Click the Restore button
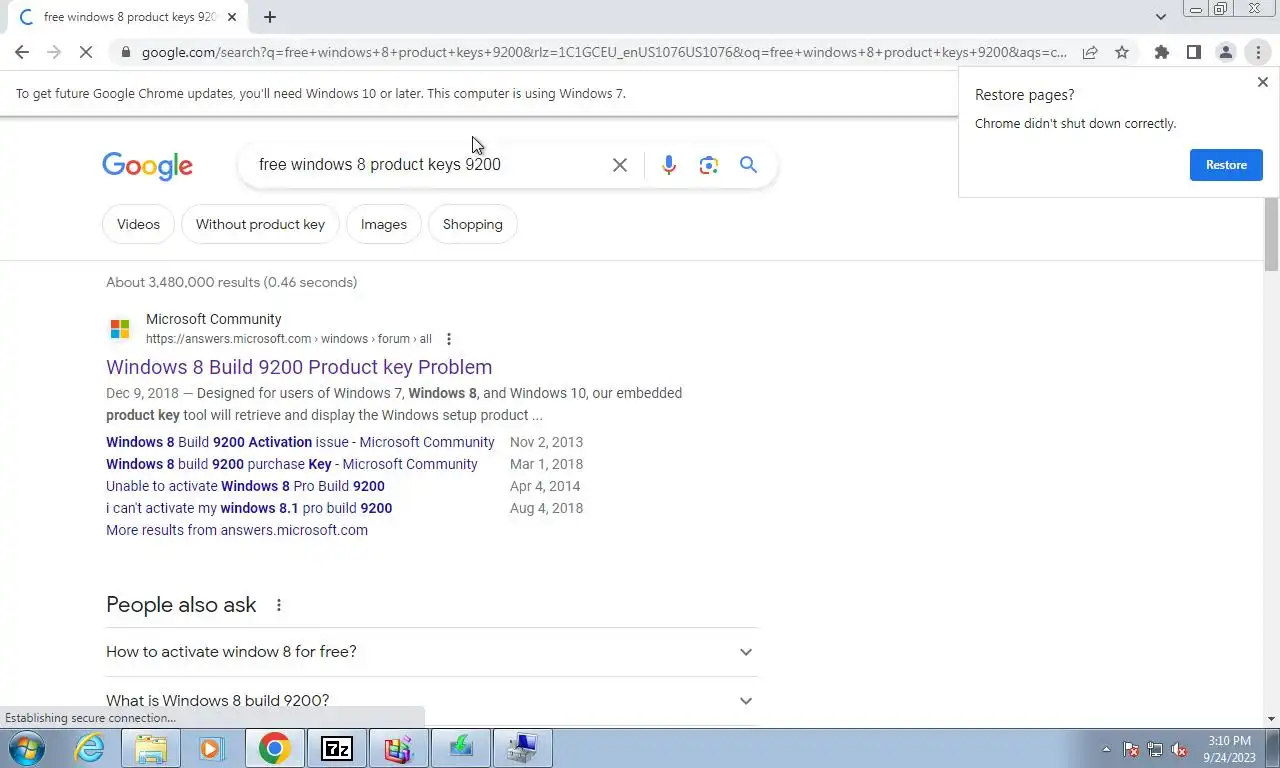Screen dimensions: 1280x768 pyautogui.click(x=1226, y=165)
